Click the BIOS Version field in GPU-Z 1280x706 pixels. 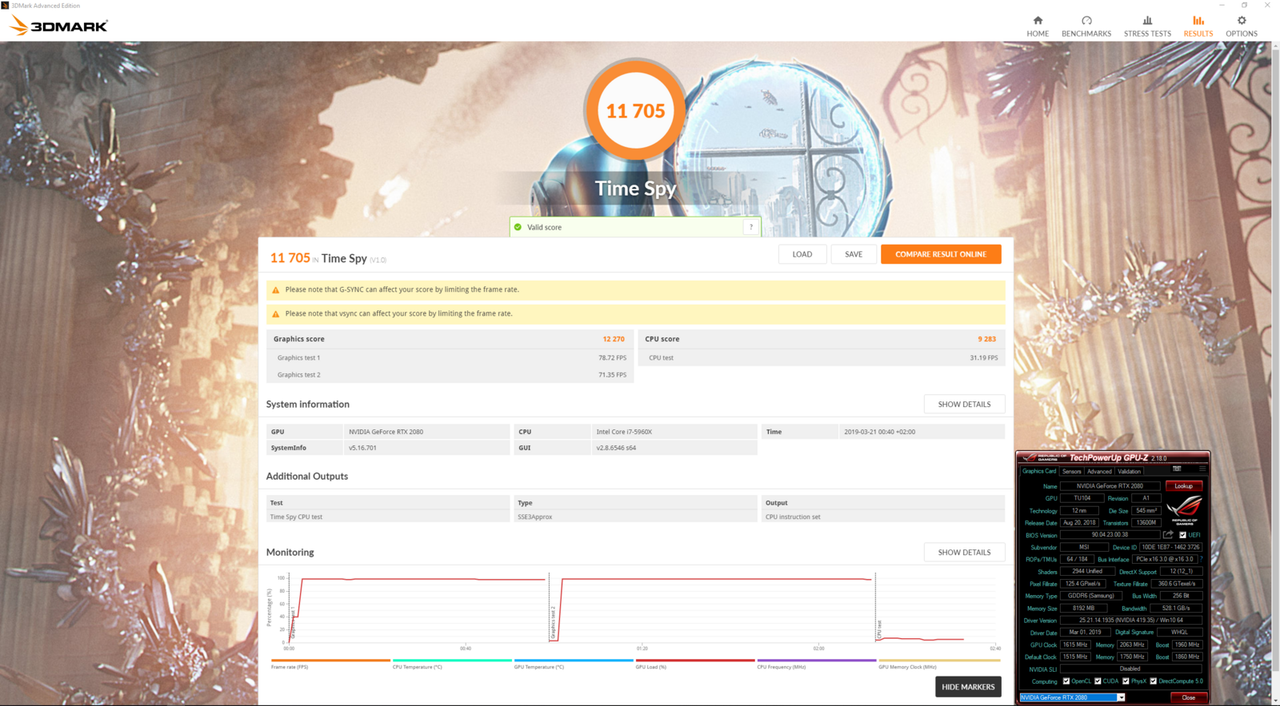(x=1111, y=535)
